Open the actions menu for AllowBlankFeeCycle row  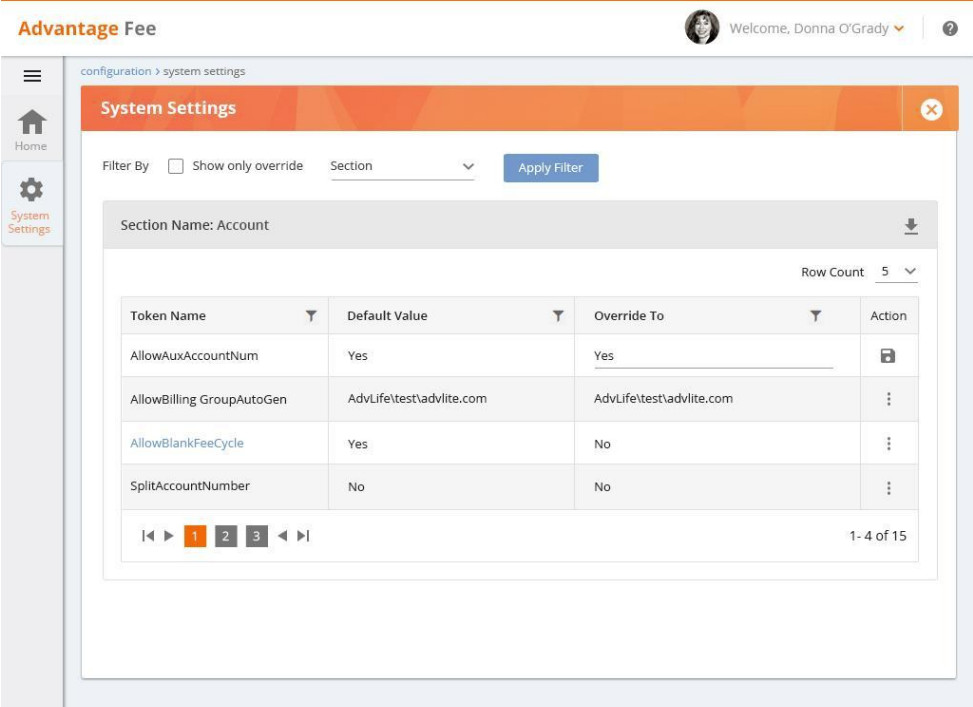click(888, 443)
